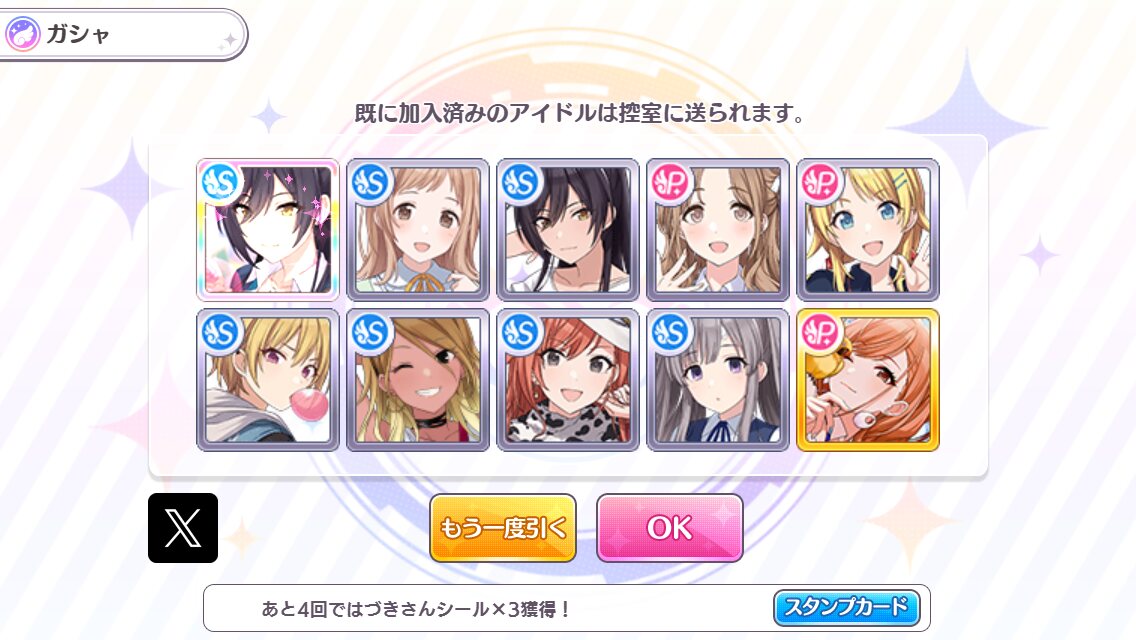The width and height of the screenshot is (1136, 640).
Task: Click the S badge on the gray-haired idol card
Action: click(x=670, y=333)
